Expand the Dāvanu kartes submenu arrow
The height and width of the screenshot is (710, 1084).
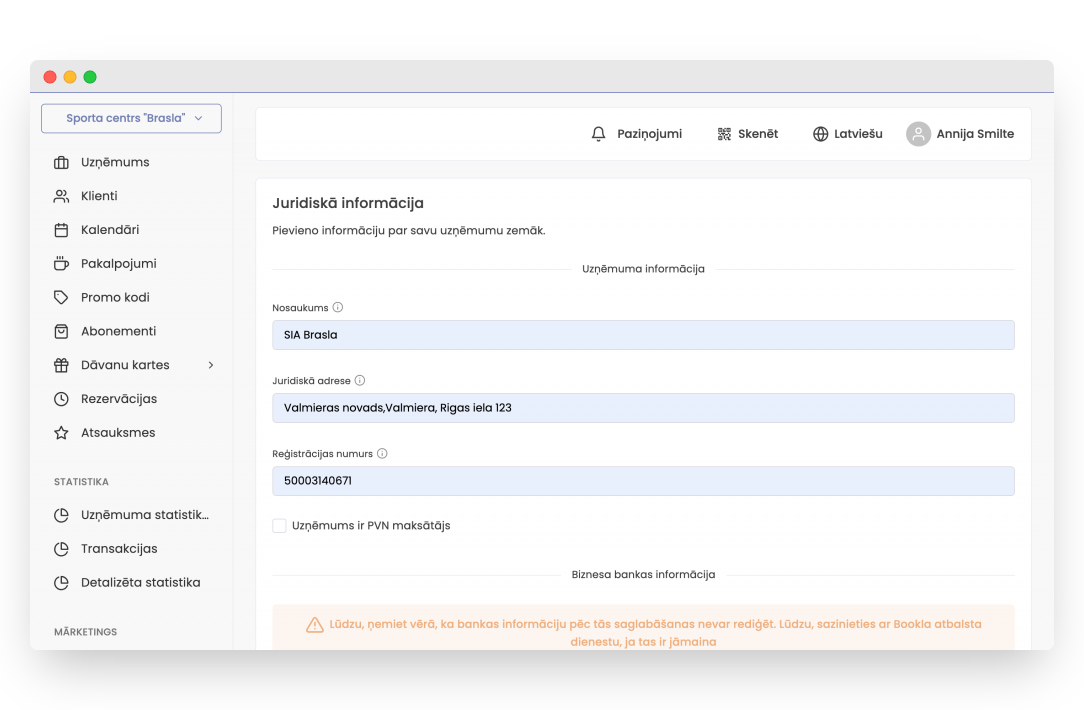(x=211, y=365)
